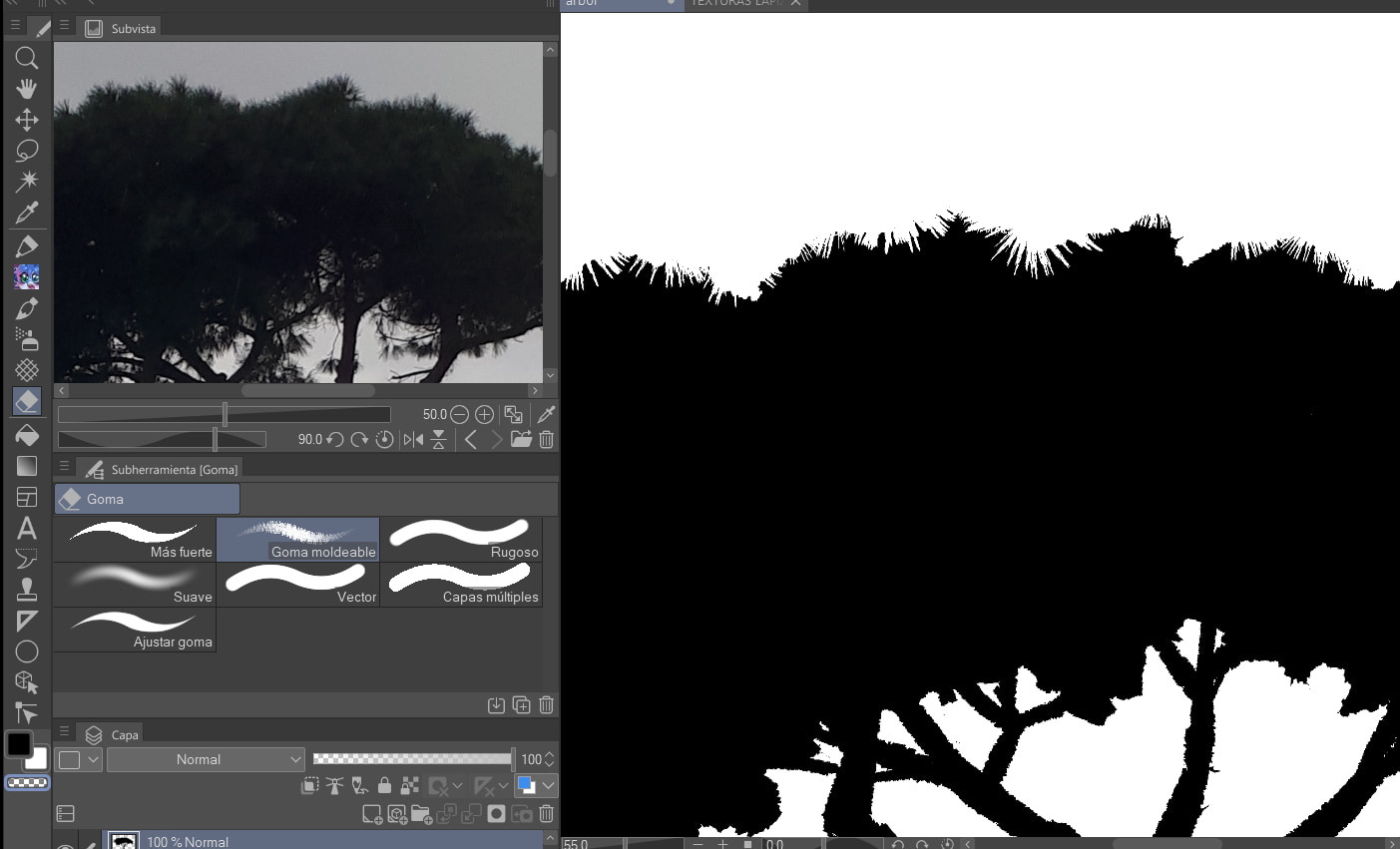This screenshot has height=849, width=1400.
Task: Expand the layer color dropdown arrow
Action: (548, 786)
